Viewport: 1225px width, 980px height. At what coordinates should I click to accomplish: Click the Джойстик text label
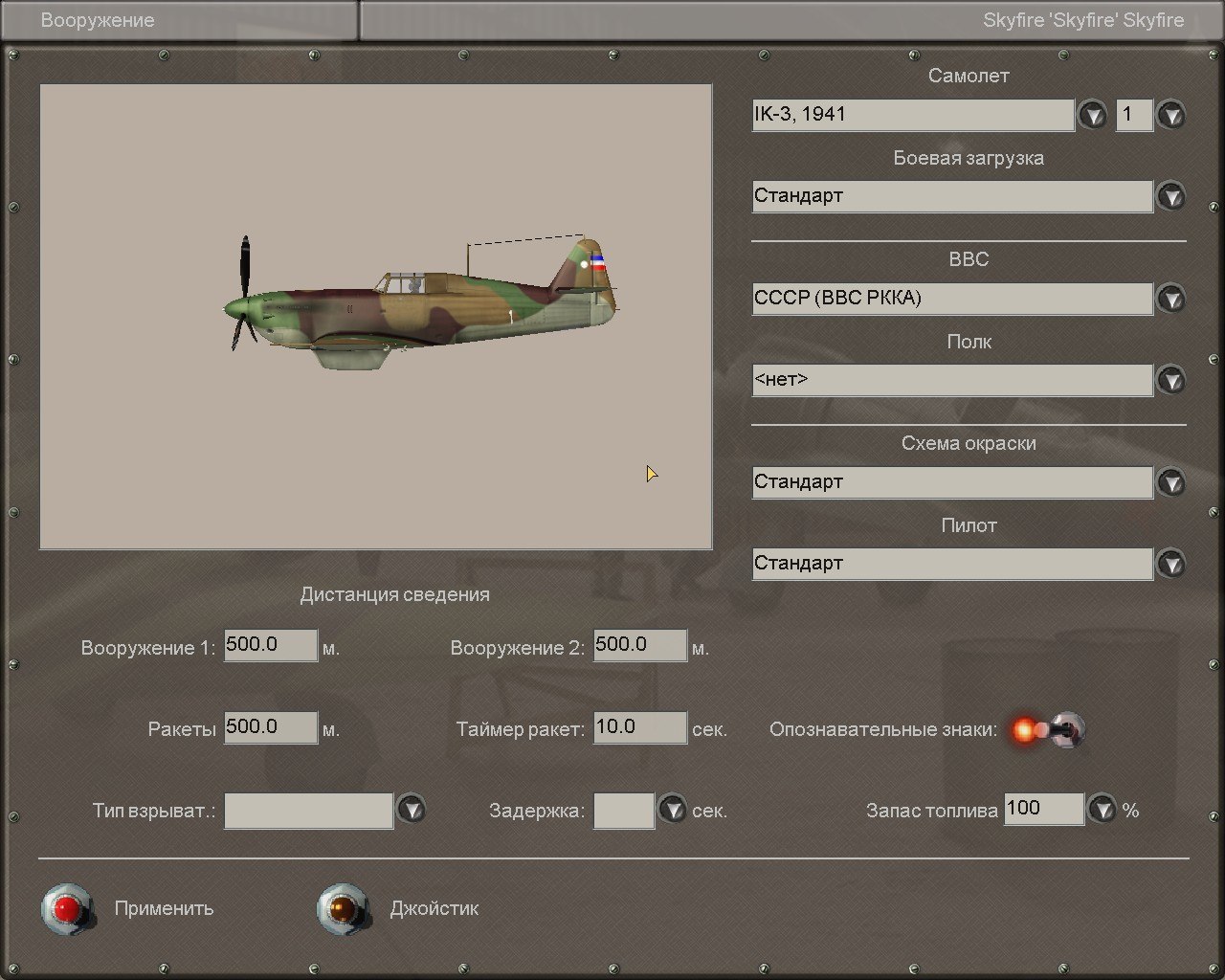tap(434, 908)
